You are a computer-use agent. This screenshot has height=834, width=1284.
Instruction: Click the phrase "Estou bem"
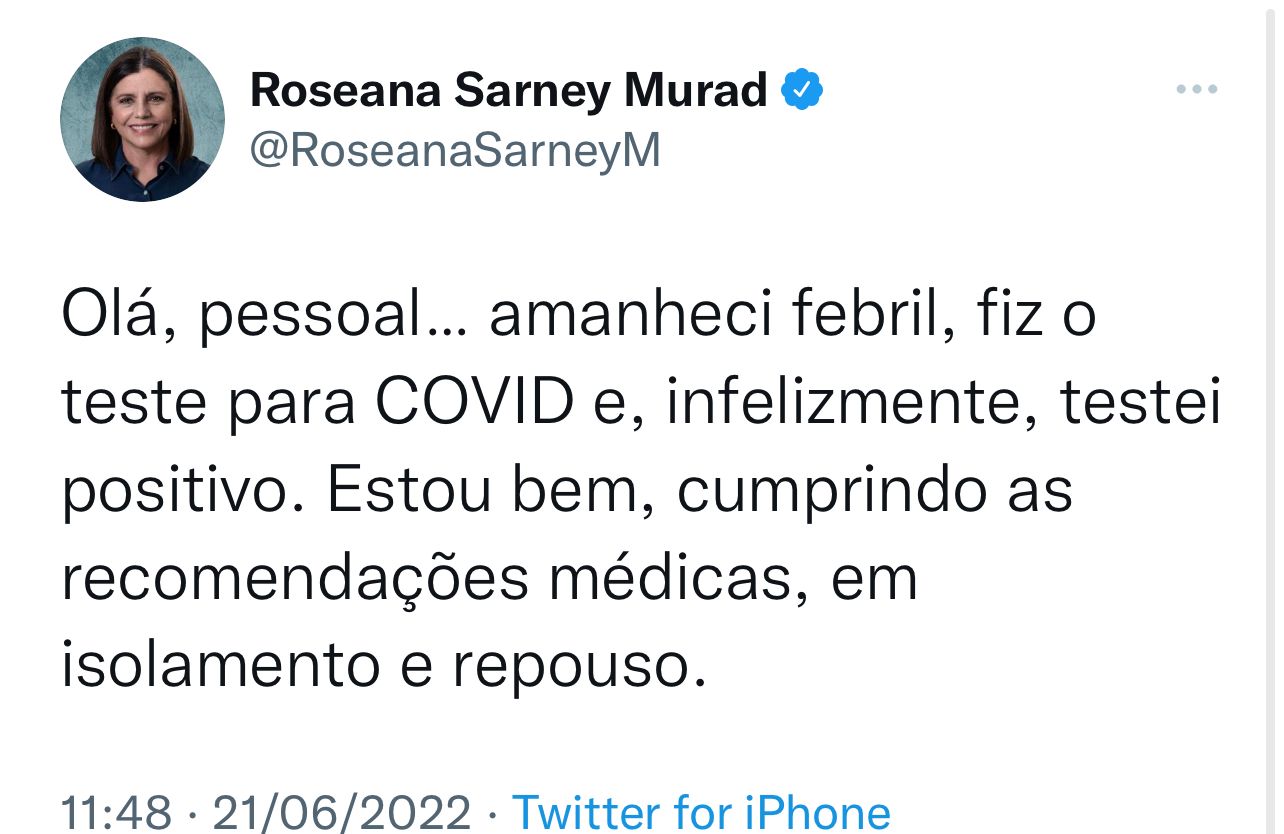489,491
